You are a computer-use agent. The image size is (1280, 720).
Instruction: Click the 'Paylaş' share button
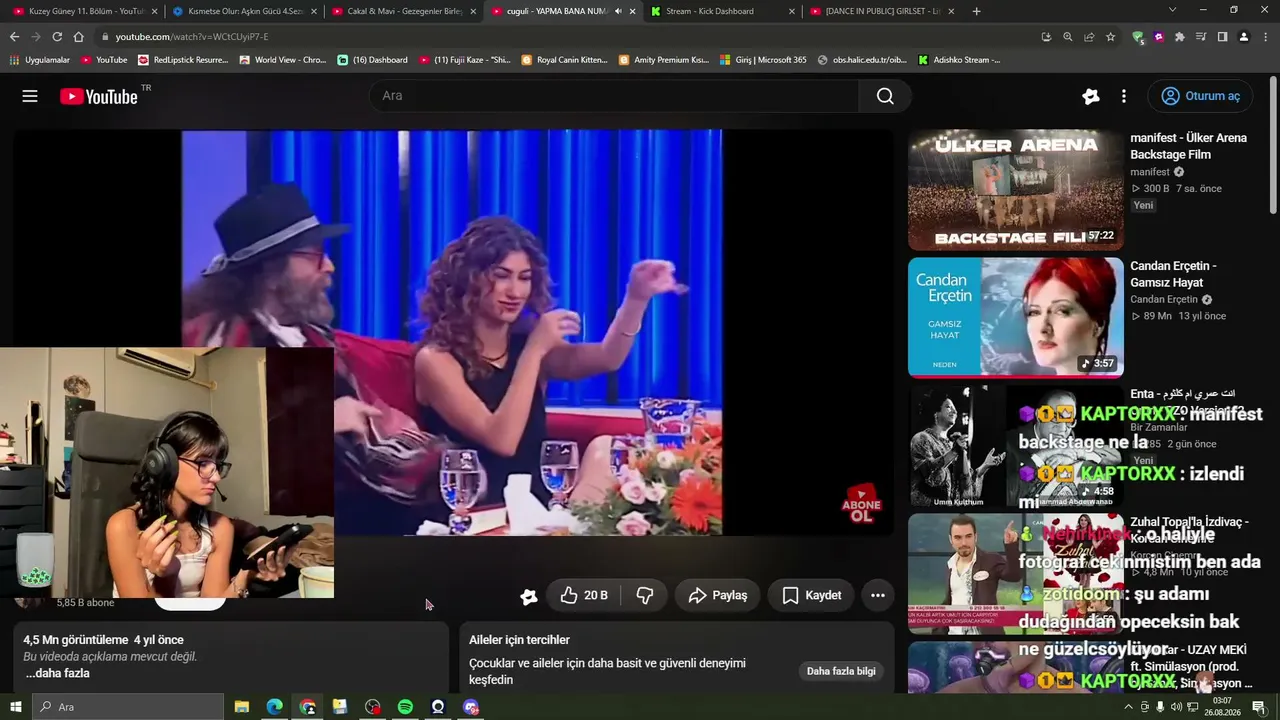[x=718, y=595]
